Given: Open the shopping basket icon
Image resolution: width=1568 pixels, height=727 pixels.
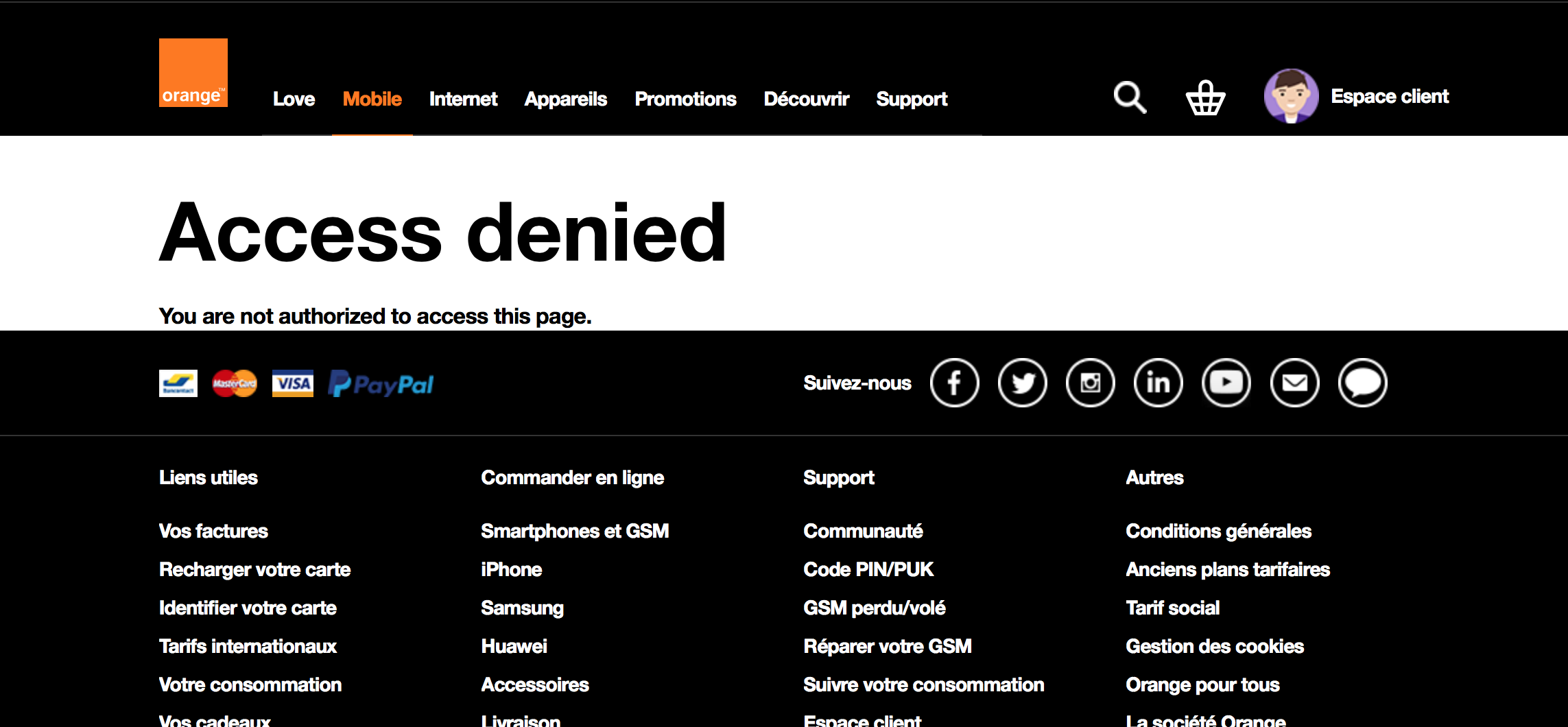Looking at the screenshot, I should [x=1205, y=97].
